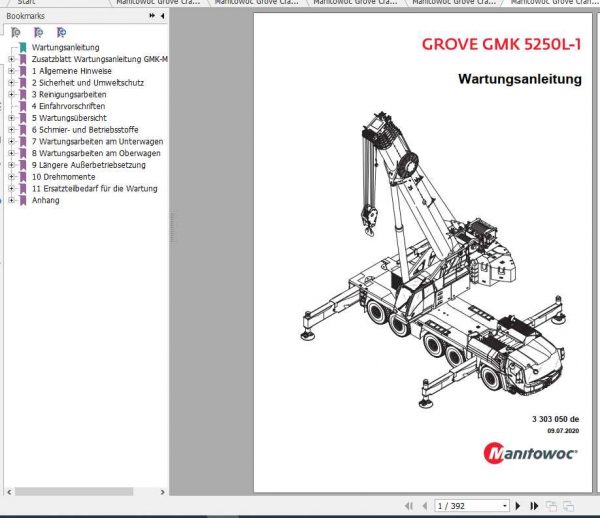
Task: Jump to the last page
Action: [x=534, y=506]
